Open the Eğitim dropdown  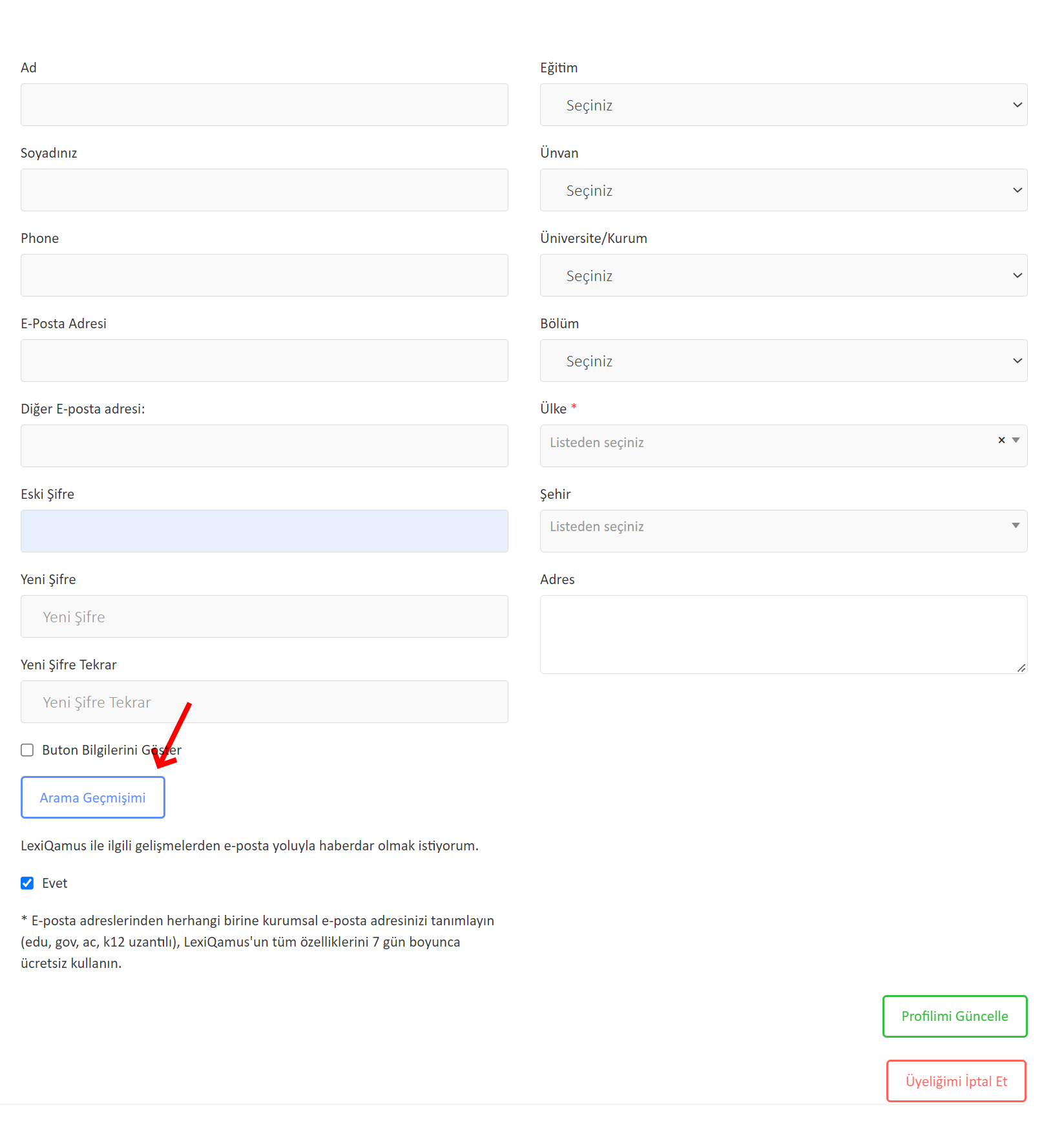point(783,105)
